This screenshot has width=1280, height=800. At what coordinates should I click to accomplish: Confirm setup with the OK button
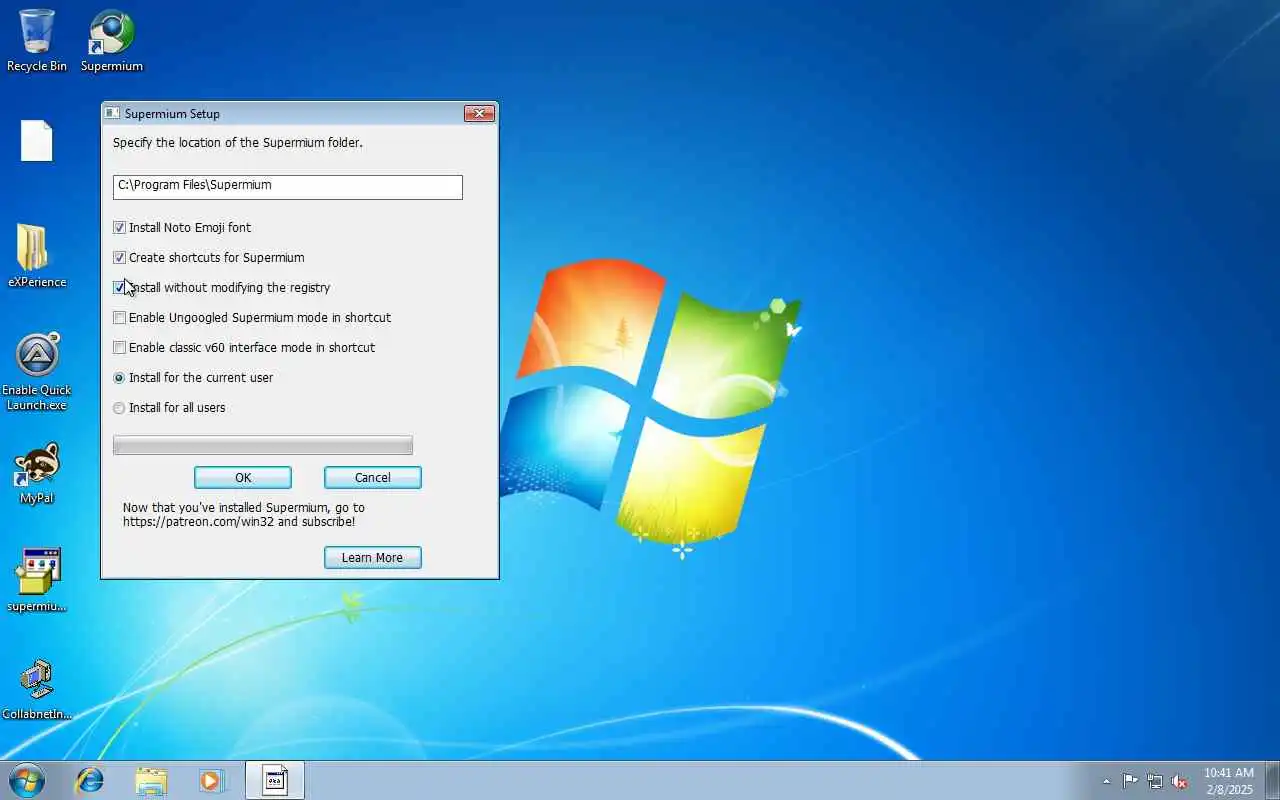point(243,478)
